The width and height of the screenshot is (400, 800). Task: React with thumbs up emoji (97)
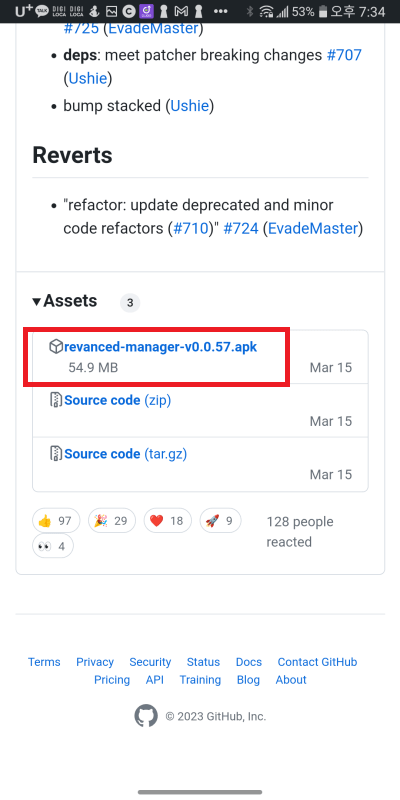coord(56,521)
